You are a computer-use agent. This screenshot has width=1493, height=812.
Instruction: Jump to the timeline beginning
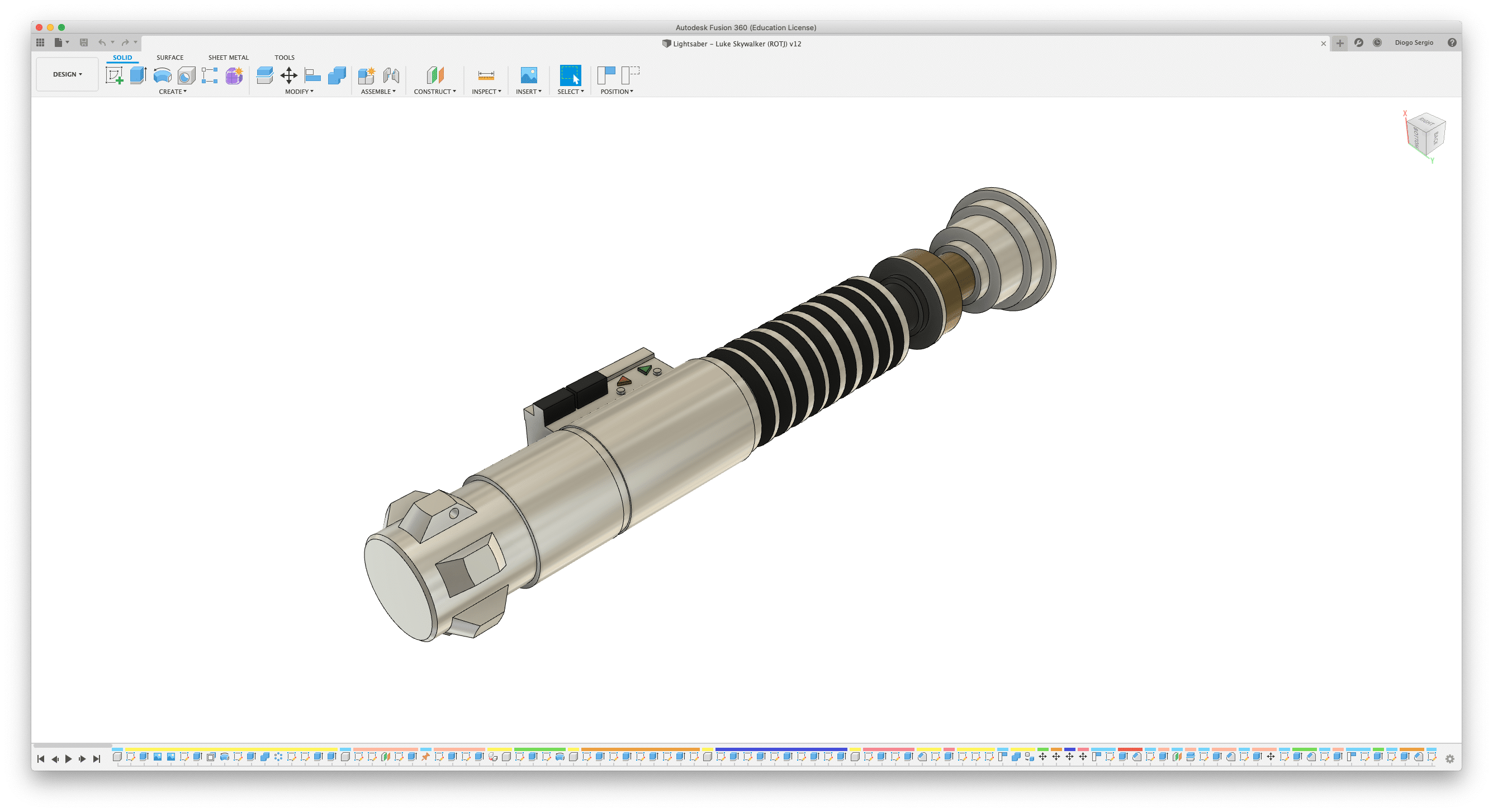click(41, 759)
